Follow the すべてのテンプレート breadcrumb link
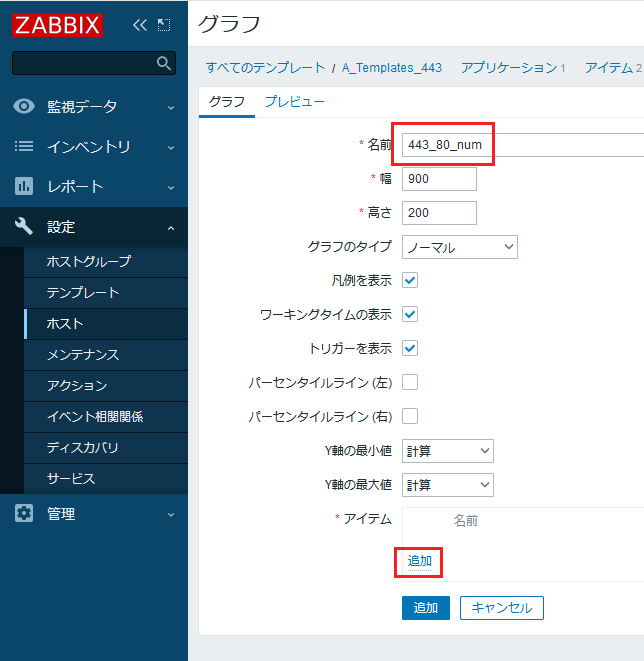 266,67
